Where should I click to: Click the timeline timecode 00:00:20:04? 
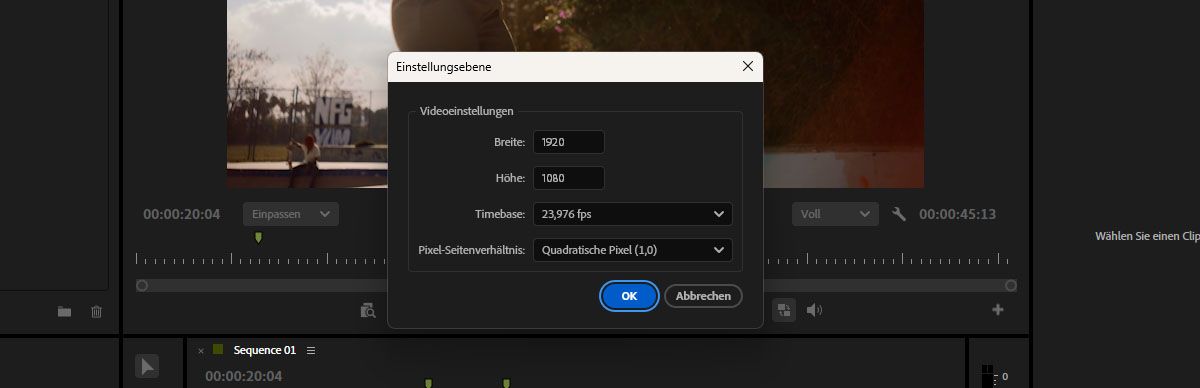tap(244, 376)
